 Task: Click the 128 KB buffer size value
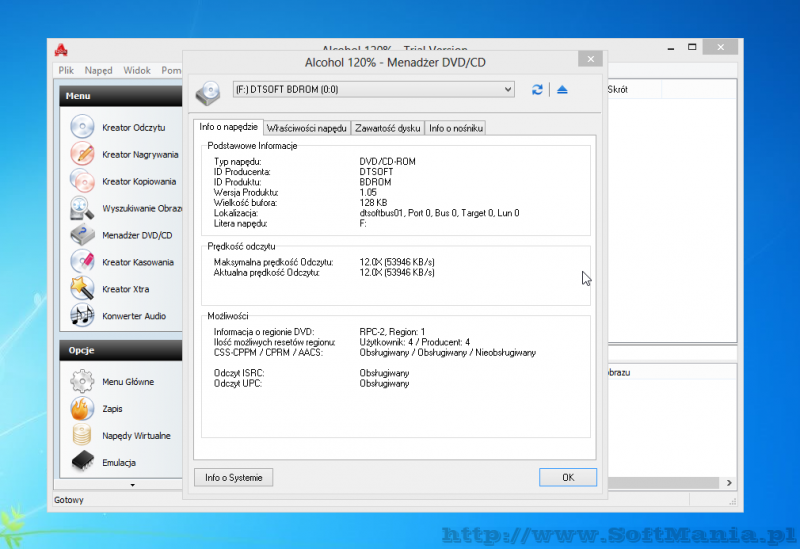373,203
